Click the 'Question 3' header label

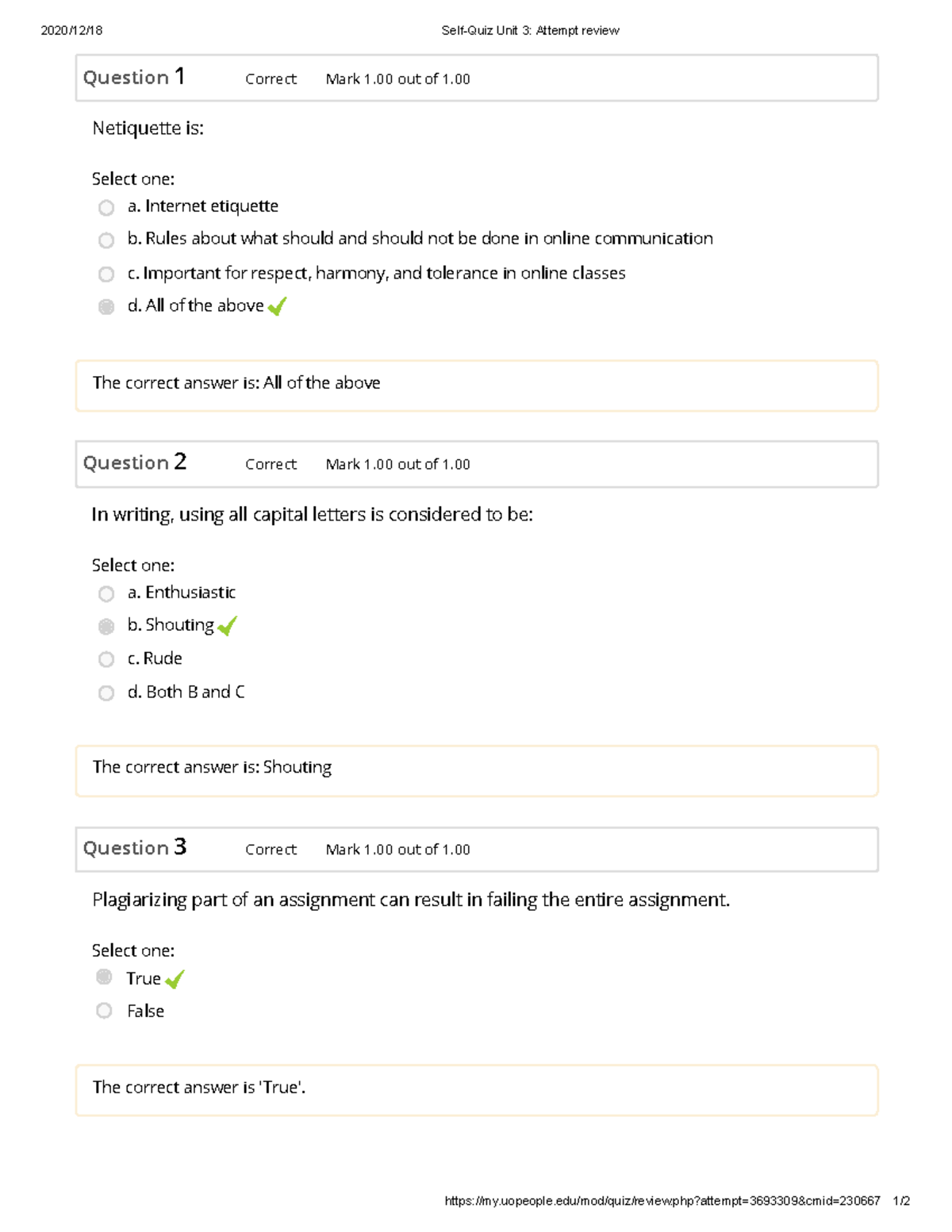[136, 848]
